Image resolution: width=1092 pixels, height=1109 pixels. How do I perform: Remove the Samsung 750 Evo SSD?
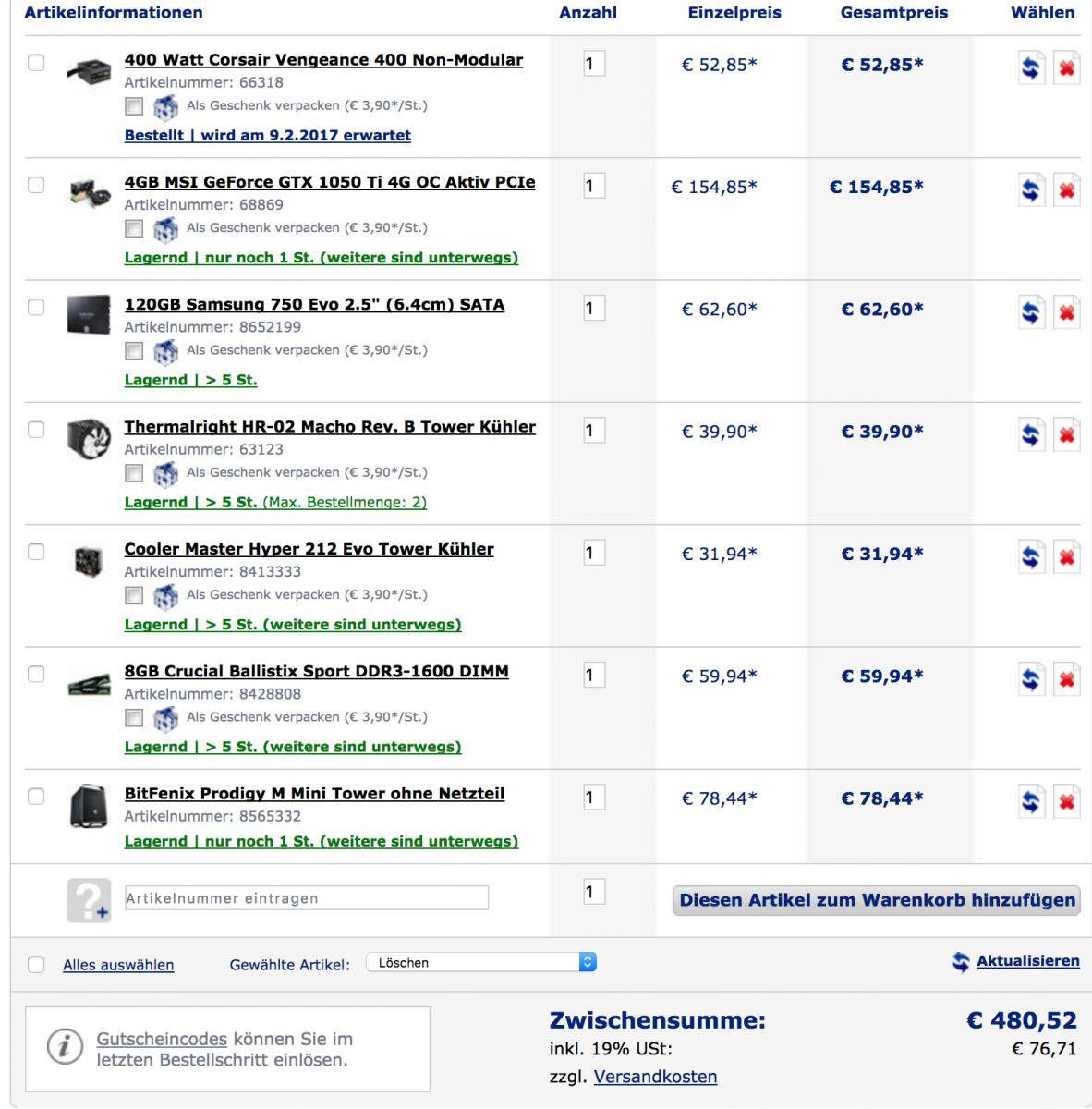(1067, 314)
